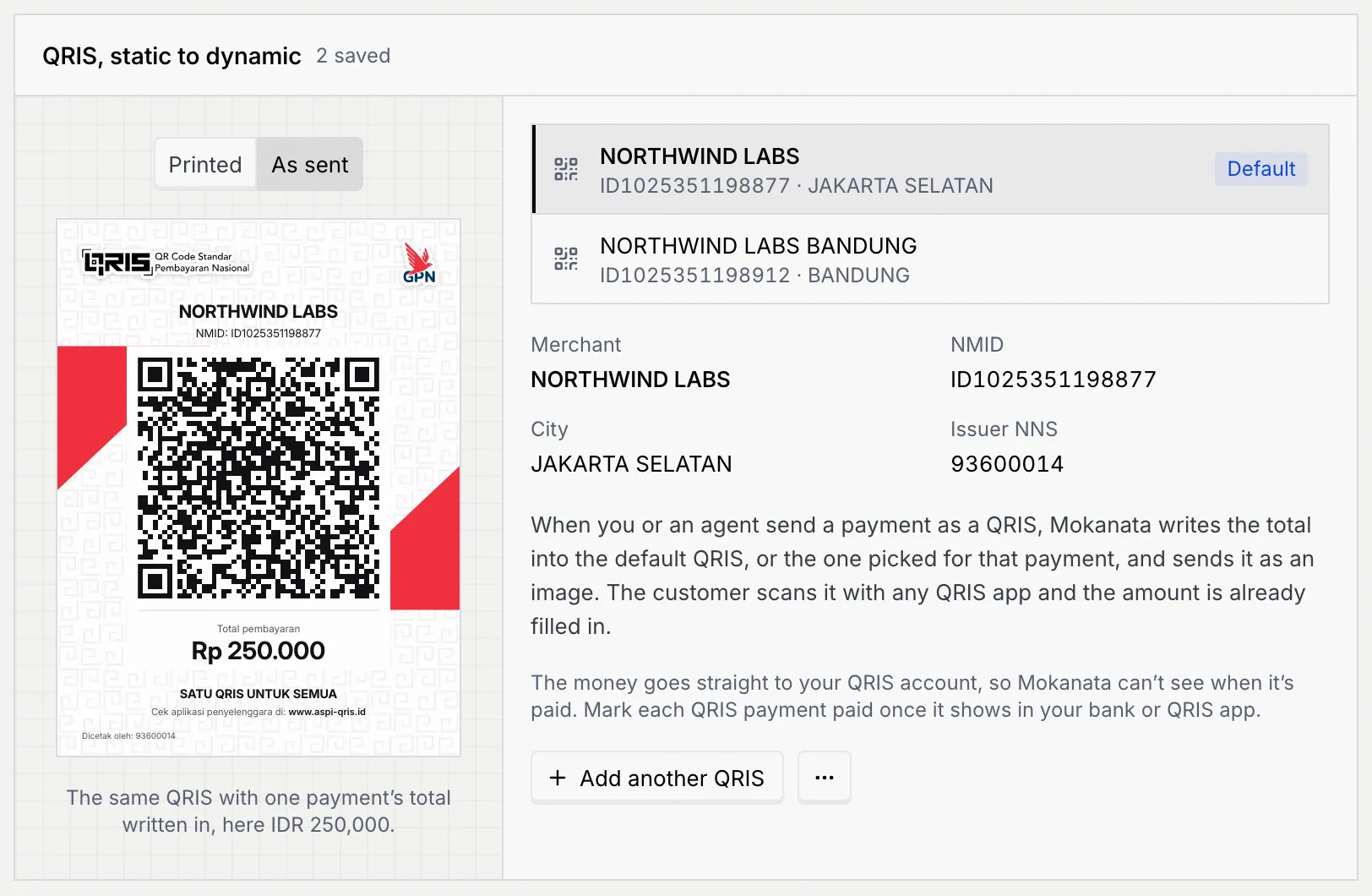The image size is (1372, 896).
Task: Click 'Dicetak oleh: 93600014' on the card
Action: (x=128, y=736)
